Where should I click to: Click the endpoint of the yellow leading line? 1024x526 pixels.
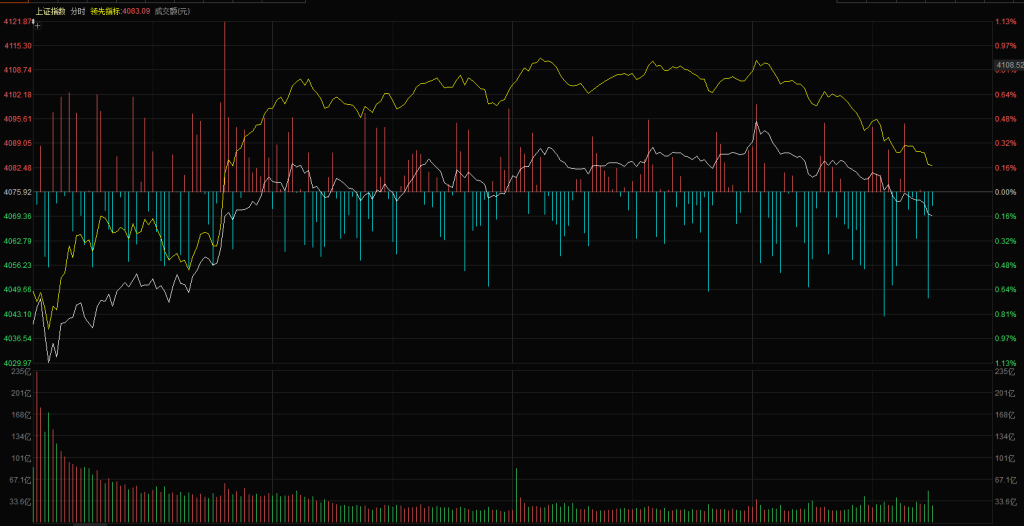[932, 165]
